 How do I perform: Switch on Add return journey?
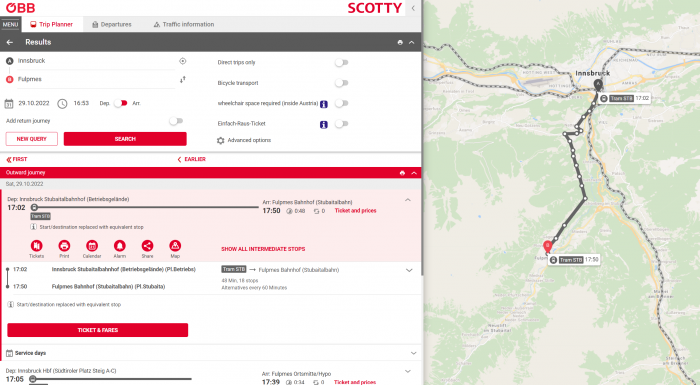(x=176, y=121)
